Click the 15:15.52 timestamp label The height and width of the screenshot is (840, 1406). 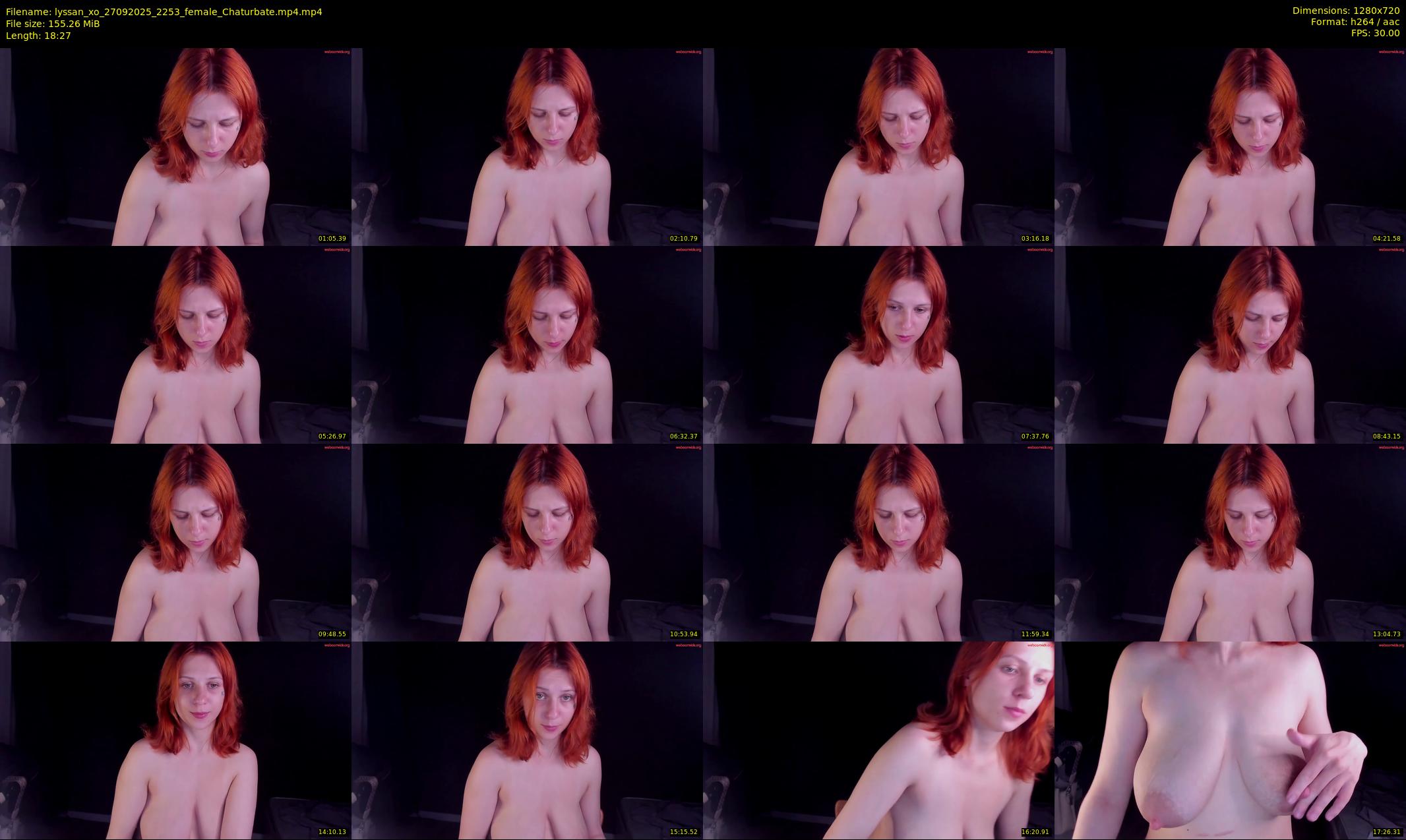tap(684, 832)
